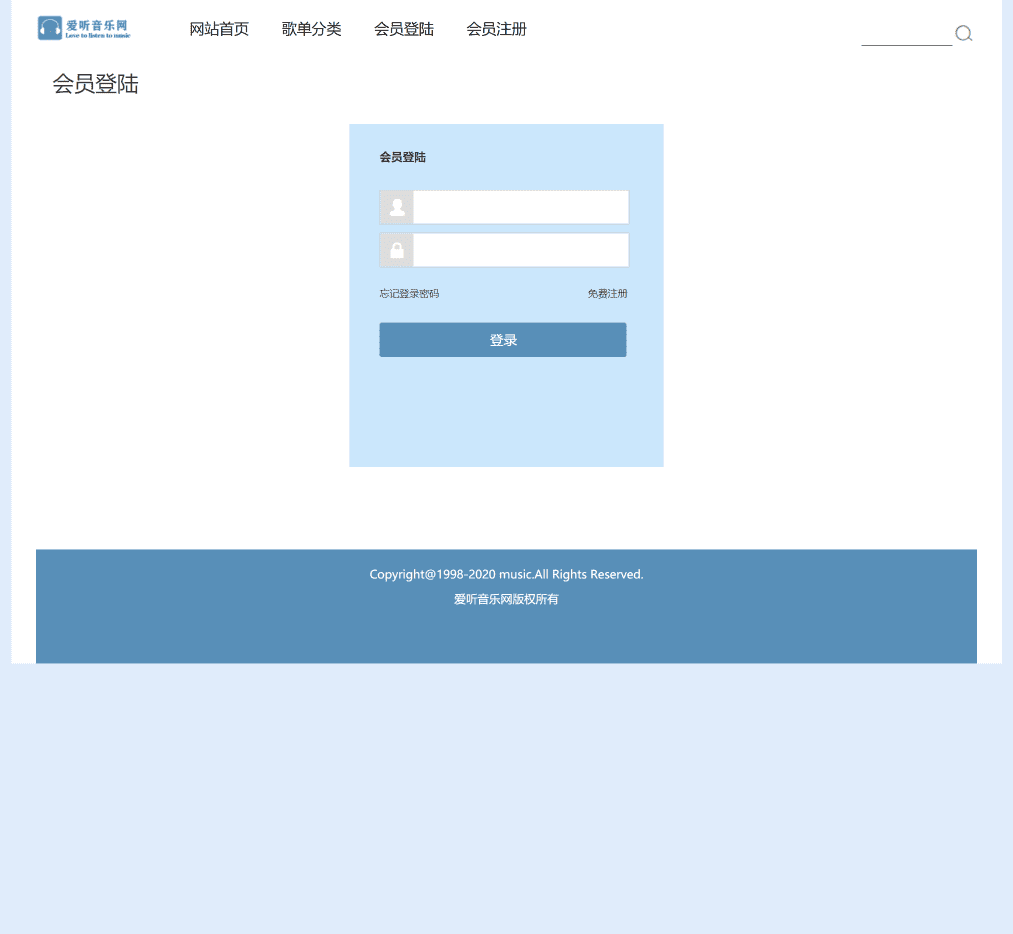1013x934 pixels.
Task: Click inside the username input field
Action: click(x=520, y=207)
